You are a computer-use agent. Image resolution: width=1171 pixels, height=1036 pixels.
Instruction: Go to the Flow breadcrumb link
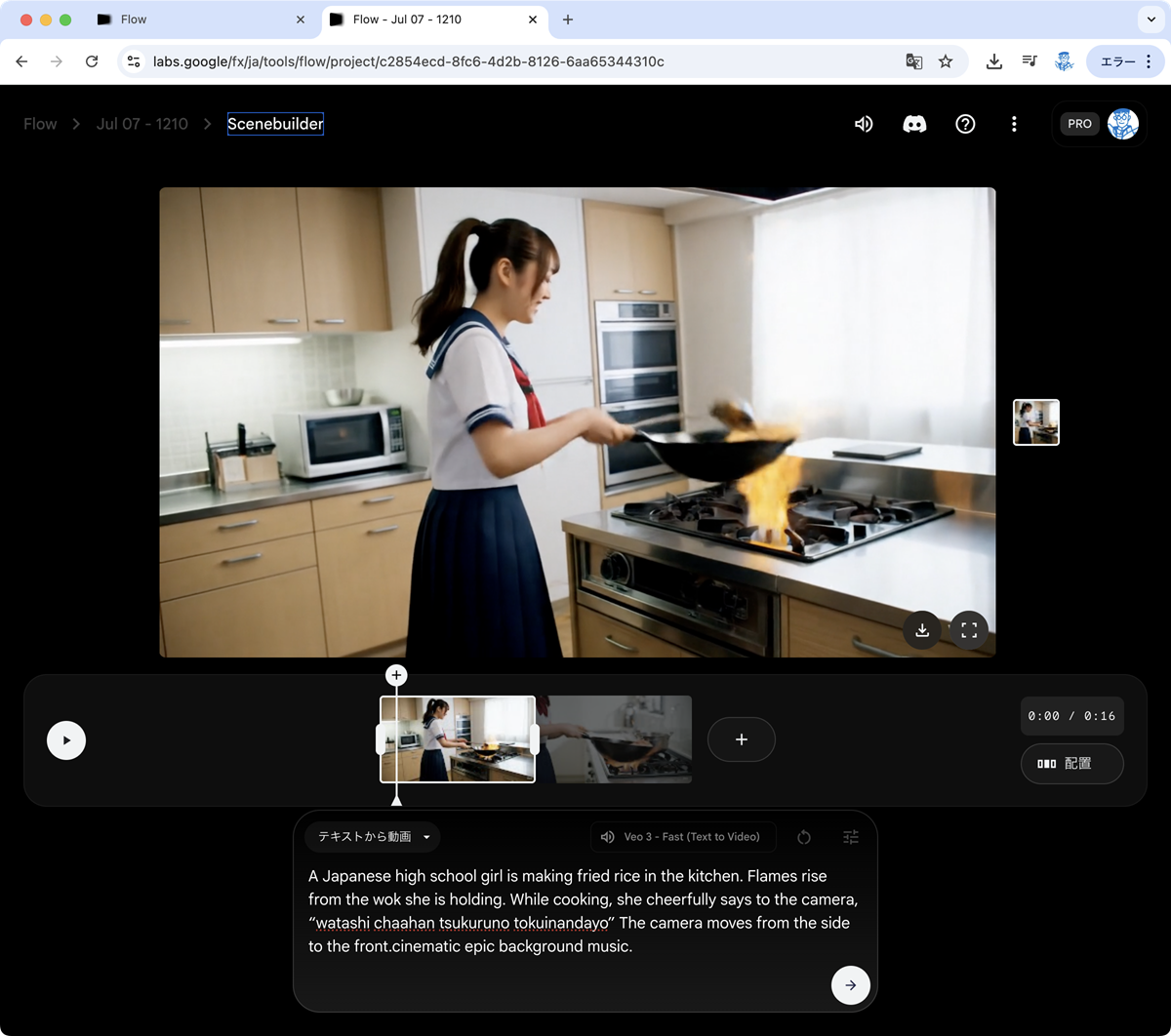point(40,124)
